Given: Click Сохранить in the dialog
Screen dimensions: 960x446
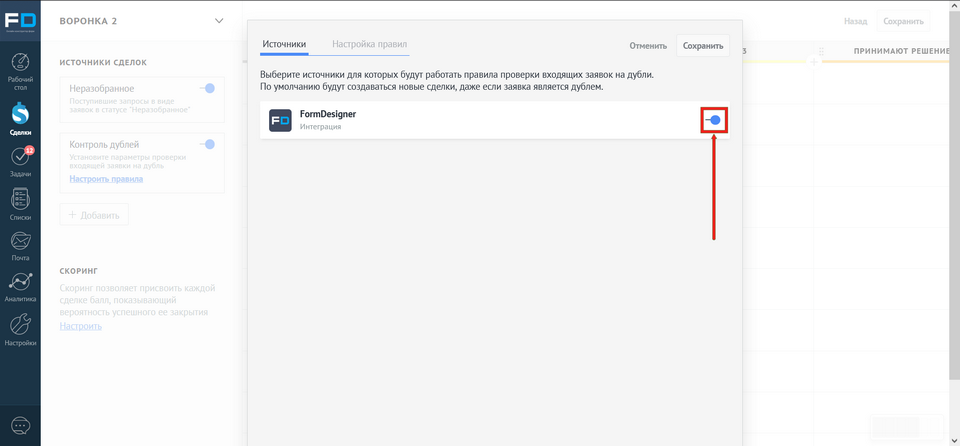Looking at the screenshot, I should tap(703, 46).
